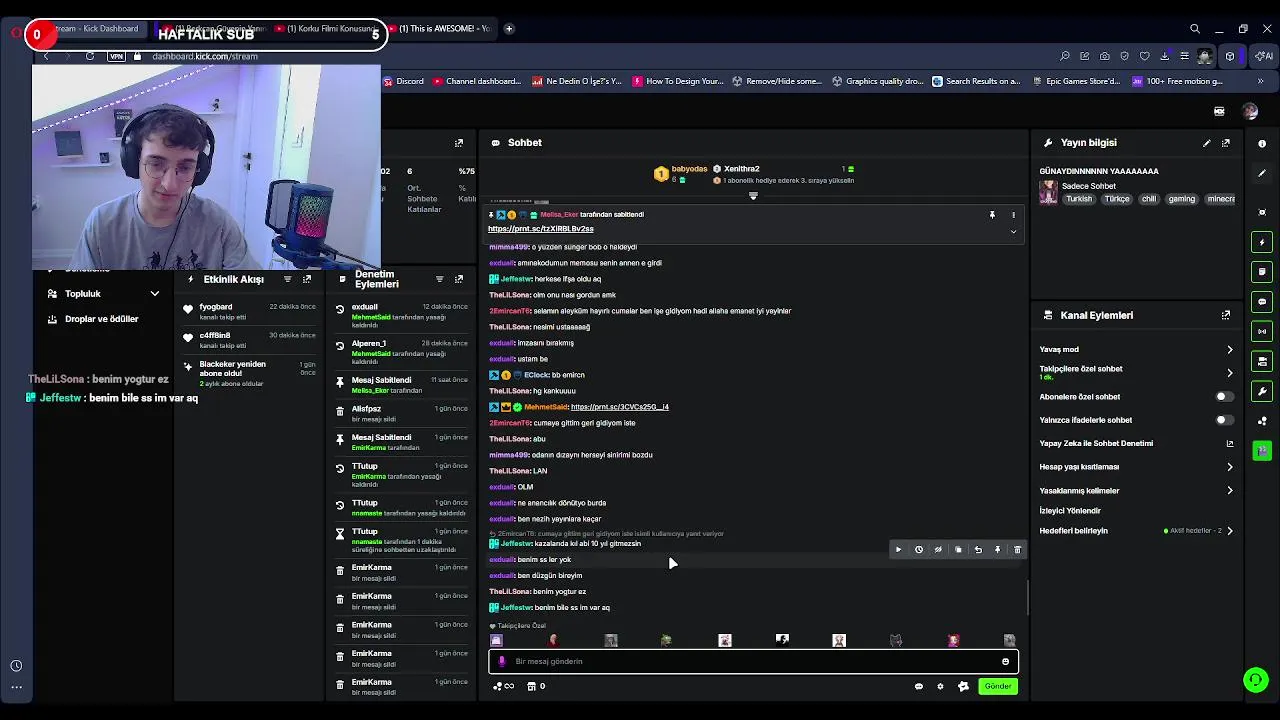Image resolution: width=1280 pixels, height=720 pixels.
Task: Click the gaming stream tag
Action: point(1181,199)
